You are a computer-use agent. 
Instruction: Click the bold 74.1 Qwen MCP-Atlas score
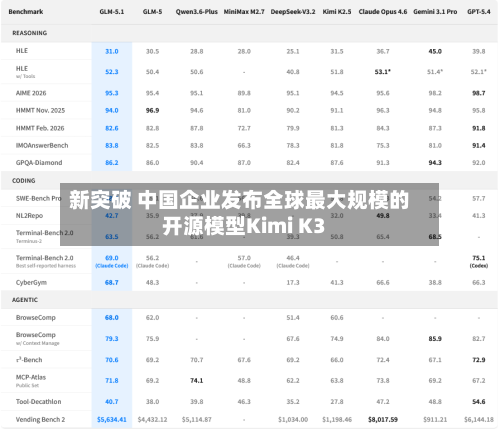(x=197, y=381)
